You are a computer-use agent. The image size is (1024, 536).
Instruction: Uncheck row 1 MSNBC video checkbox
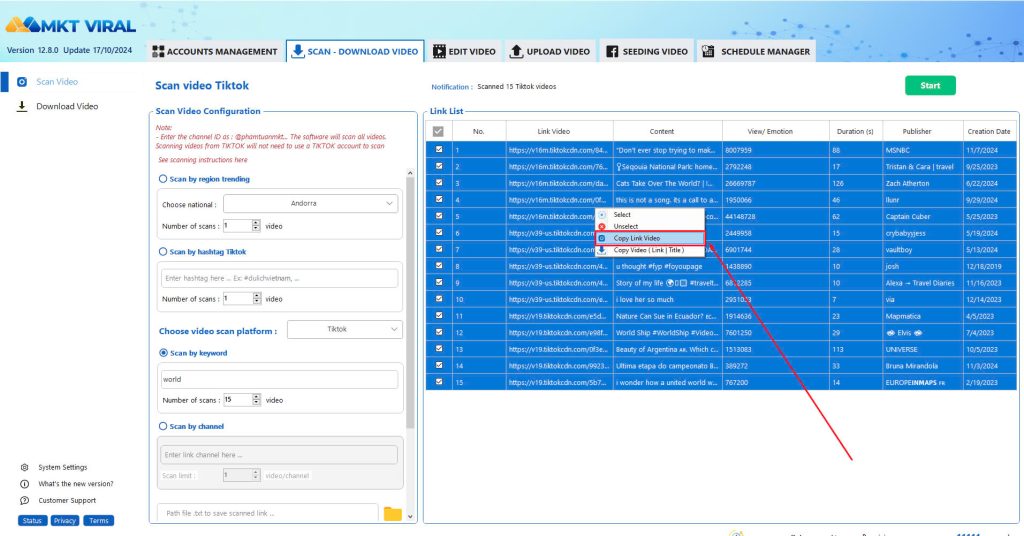click(x=439, y=150)
